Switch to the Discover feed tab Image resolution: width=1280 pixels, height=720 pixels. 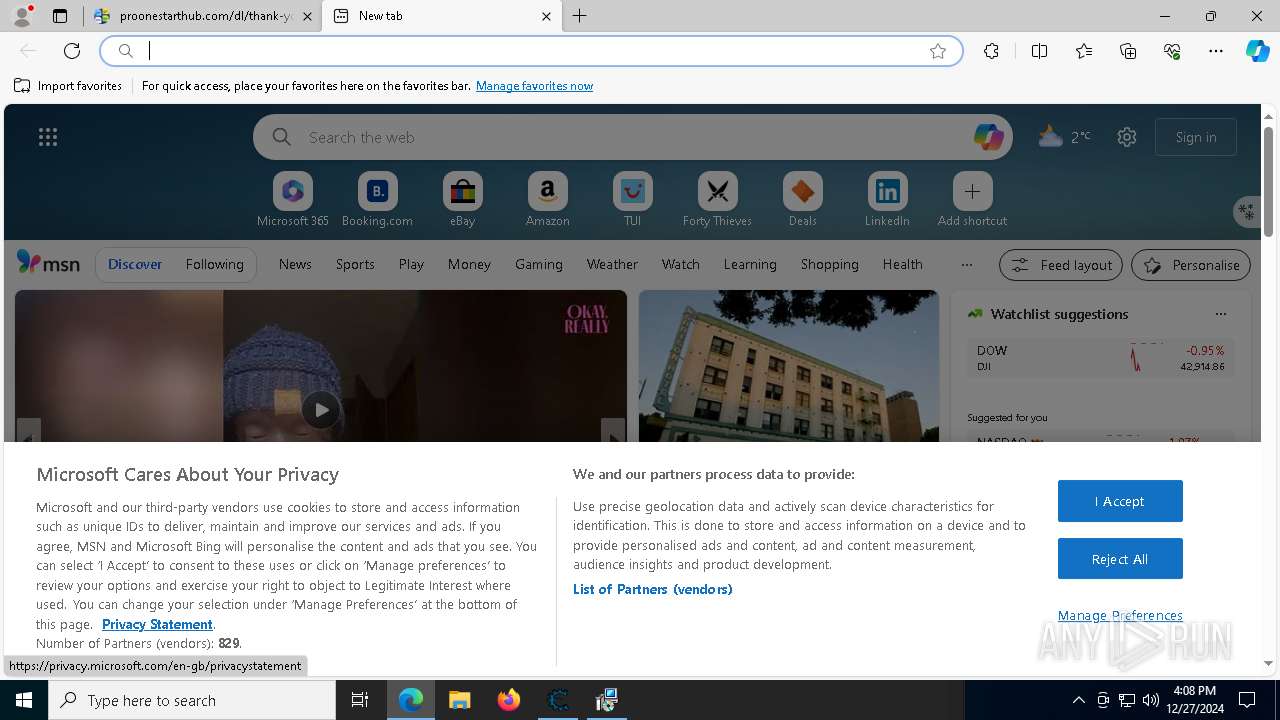135,264
